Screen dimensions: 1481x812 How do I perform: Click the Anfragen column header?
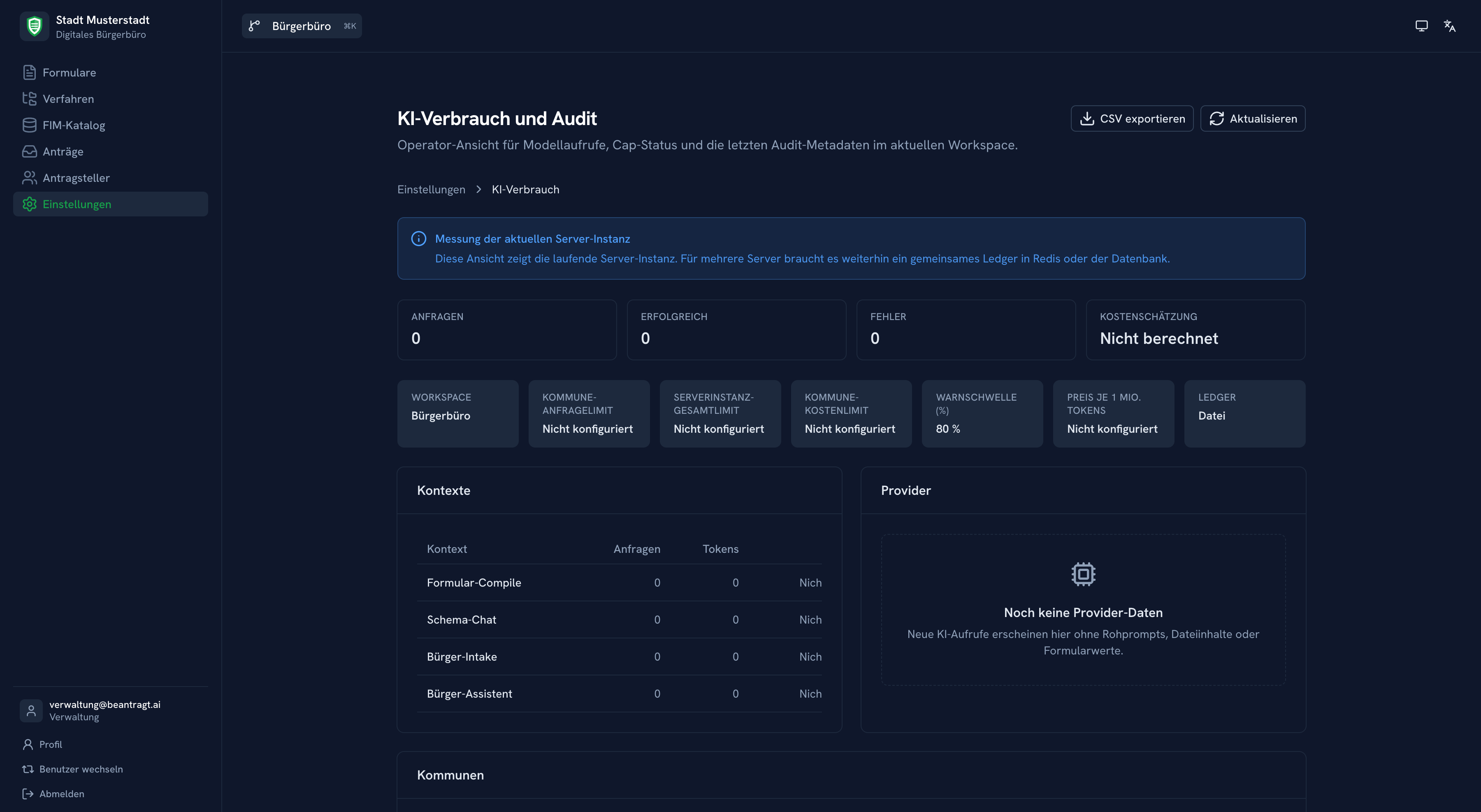pyautogui.click(x=636, y=549)
